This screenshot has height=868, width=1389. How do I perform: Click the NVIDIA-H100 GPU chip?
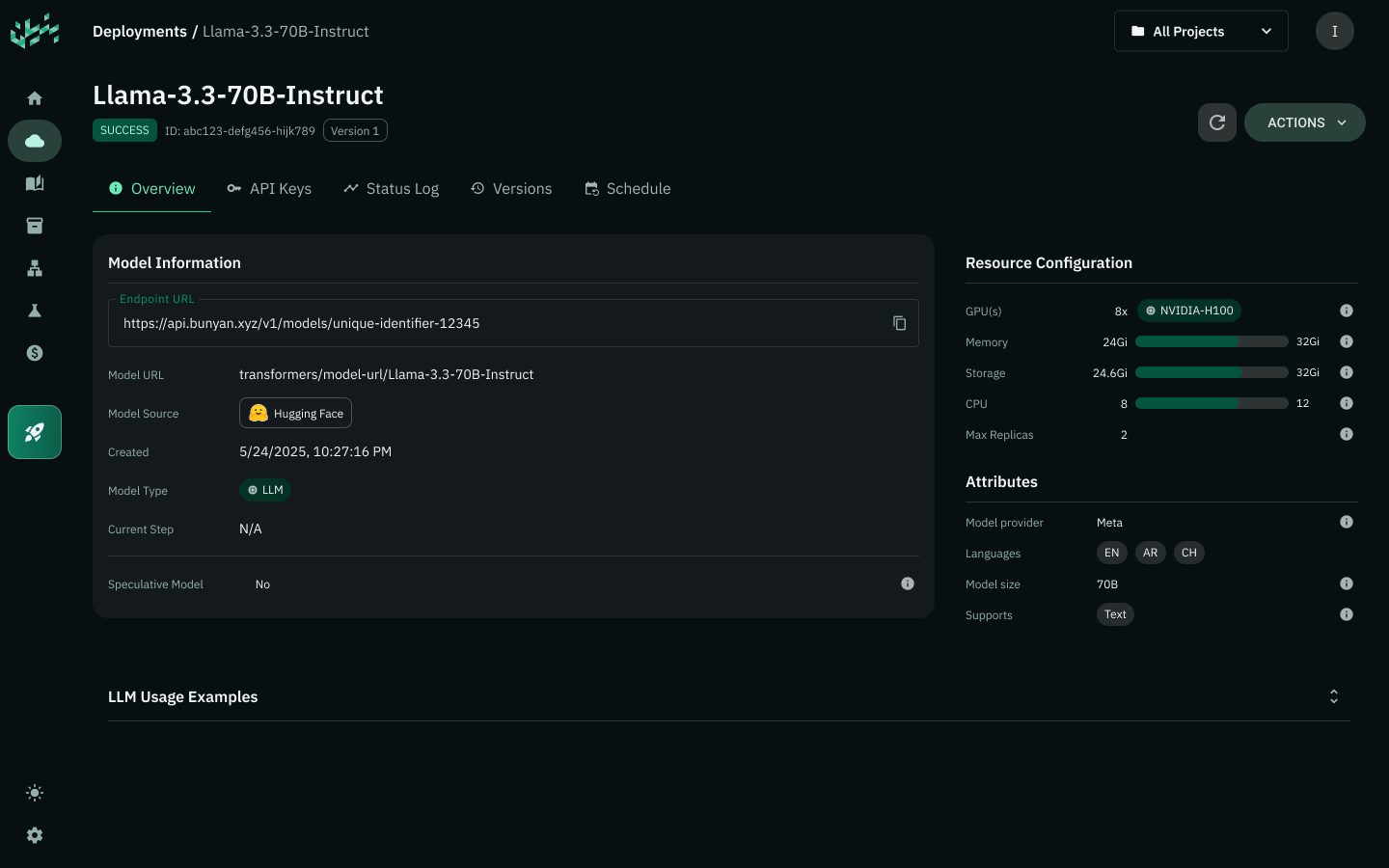point(1189,311)
